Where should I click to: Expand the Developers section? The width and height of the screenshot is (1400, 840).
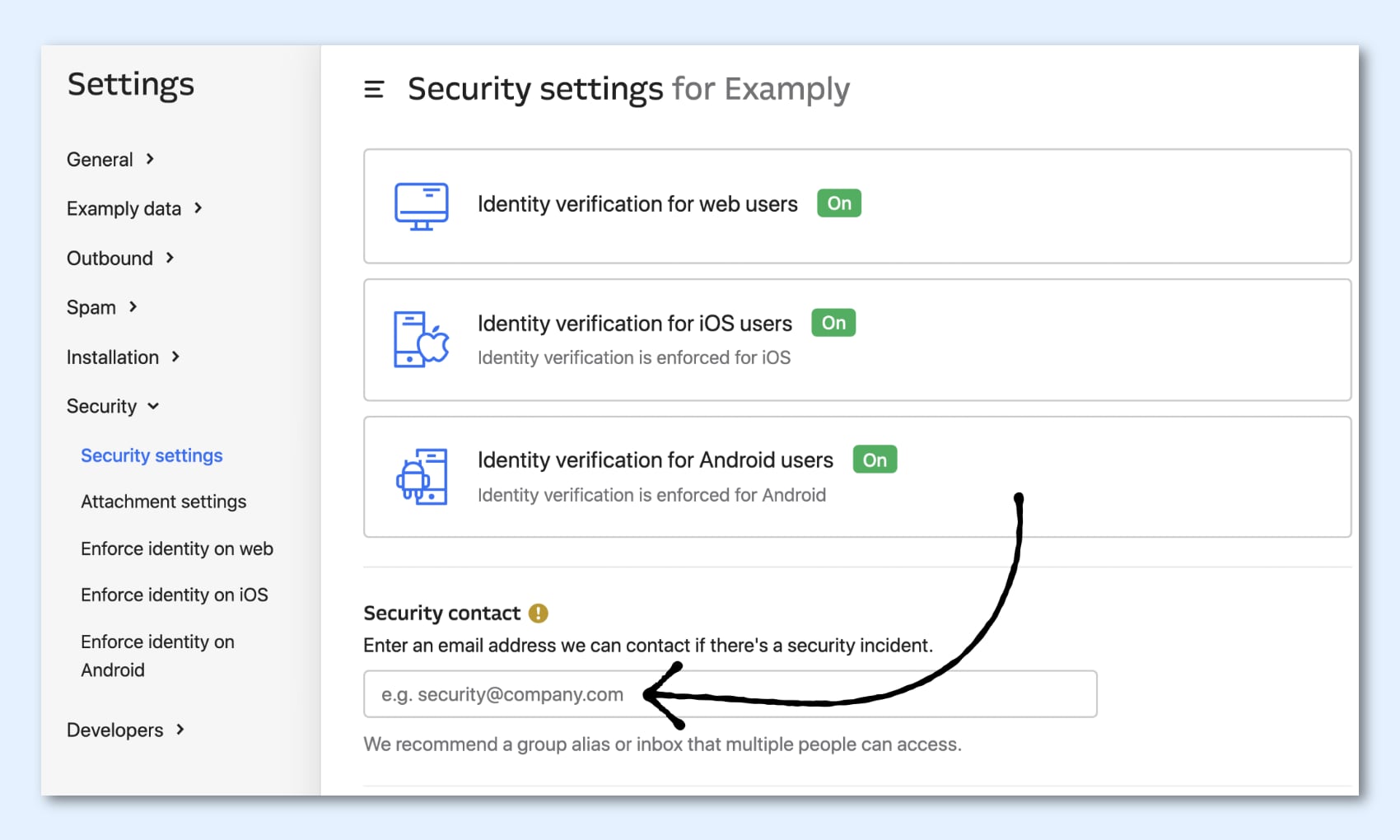pos(125,730)
